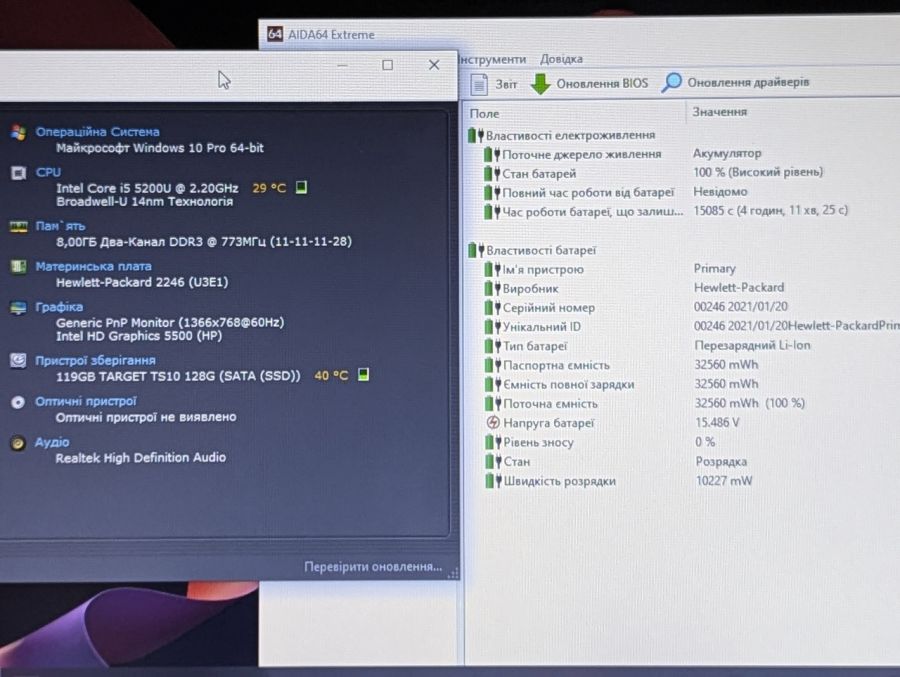Viewport: 900px width, 677px height.
Task: Click battery icon beside Стан
Action: [x=492, y=461]
